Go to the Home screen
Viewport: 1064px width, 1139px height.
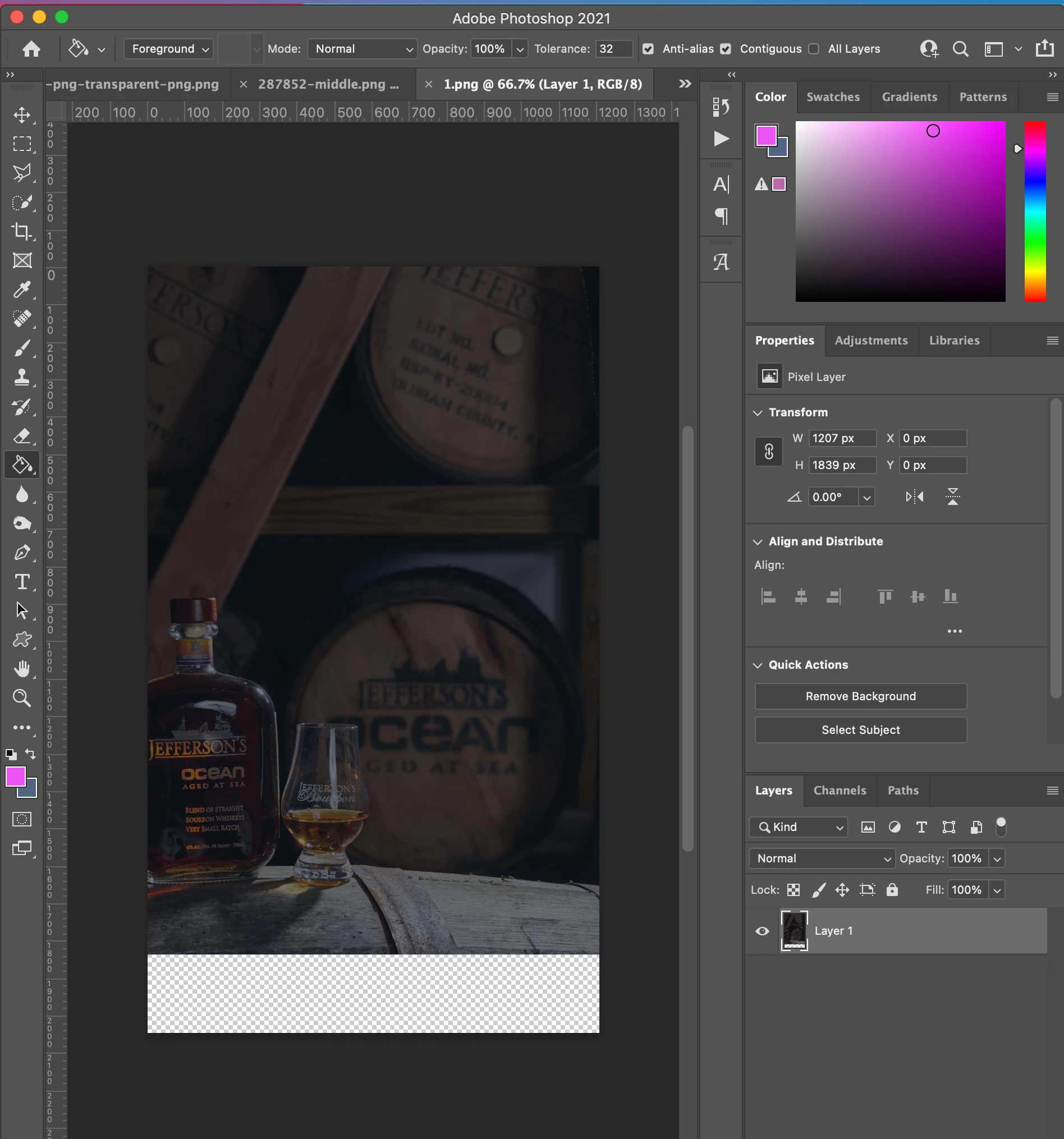[x=31, y=49]
